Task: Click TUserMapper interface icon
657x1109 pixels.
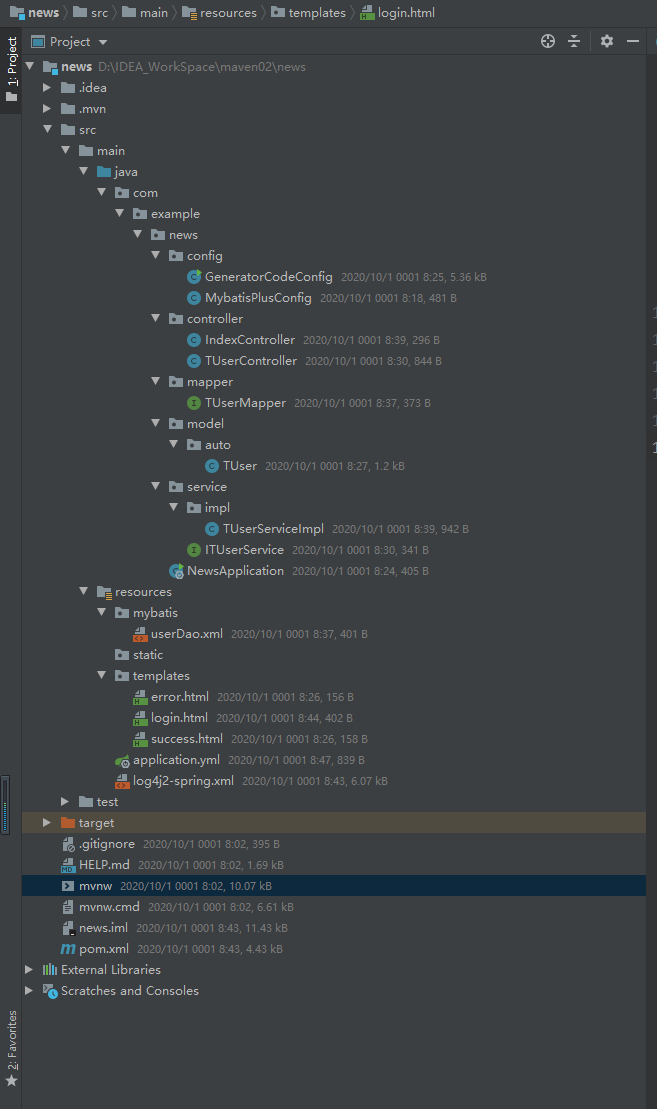Action: (x=194, y=402)
